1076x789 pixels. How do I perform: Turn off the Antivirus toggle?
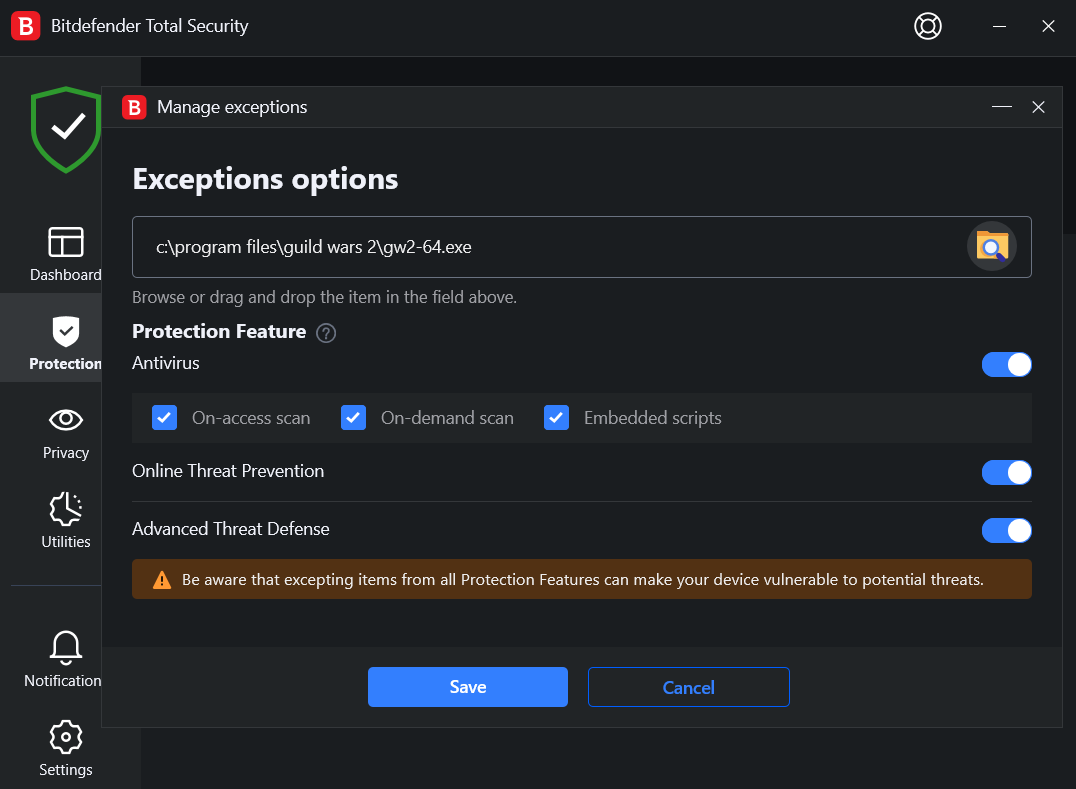(1006, 364)
